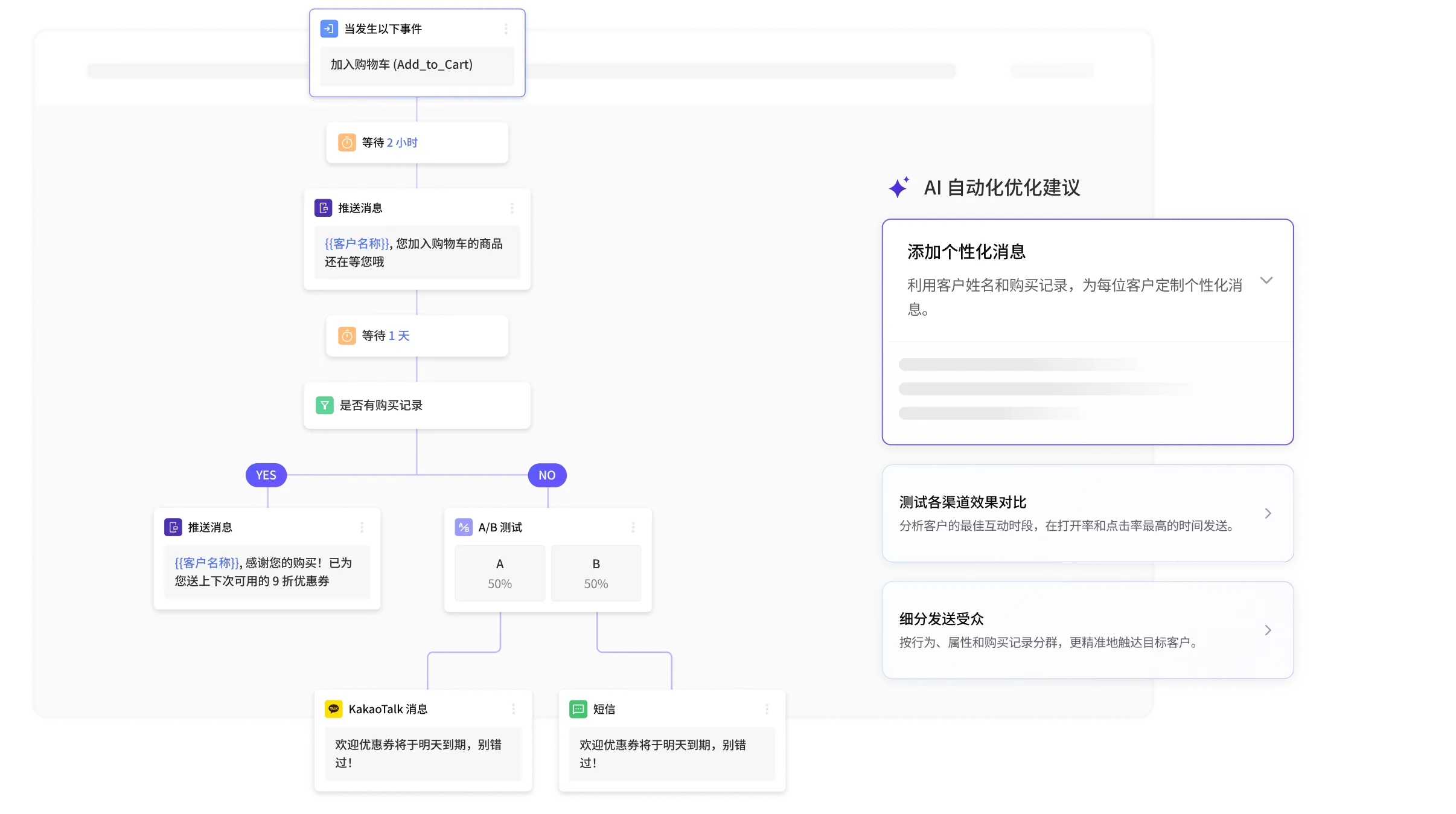Click the KakaoTalk 消息 node title
This screenshot has width=1456, height=814.
pyautogui.click(x=388, y=709)
